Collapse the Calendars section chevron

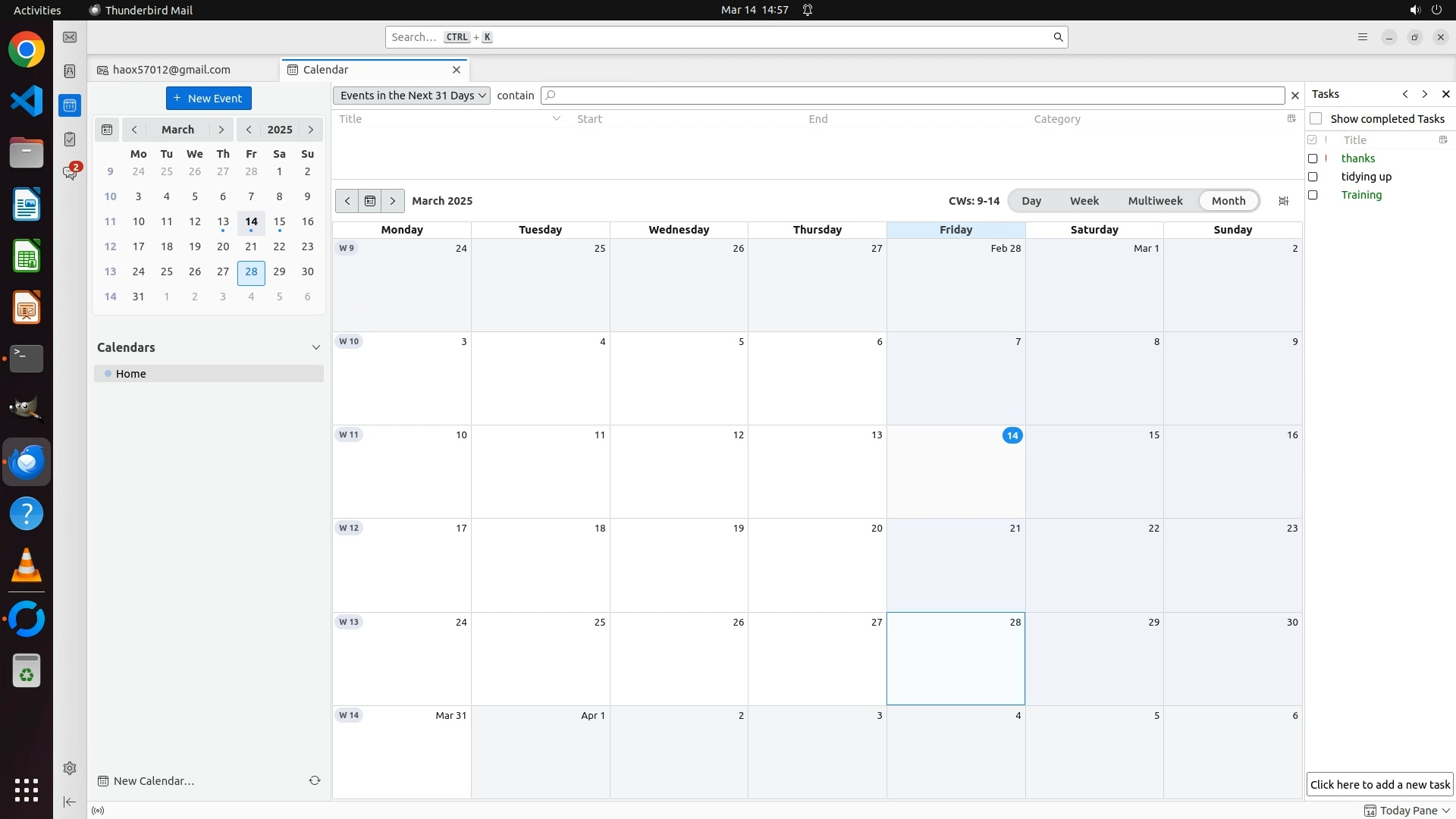[316, 347]
